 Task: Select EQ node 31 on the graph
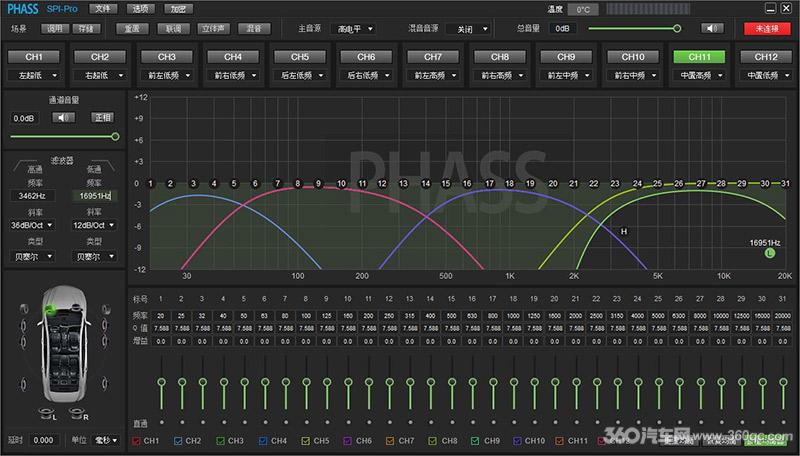point(785,184)
